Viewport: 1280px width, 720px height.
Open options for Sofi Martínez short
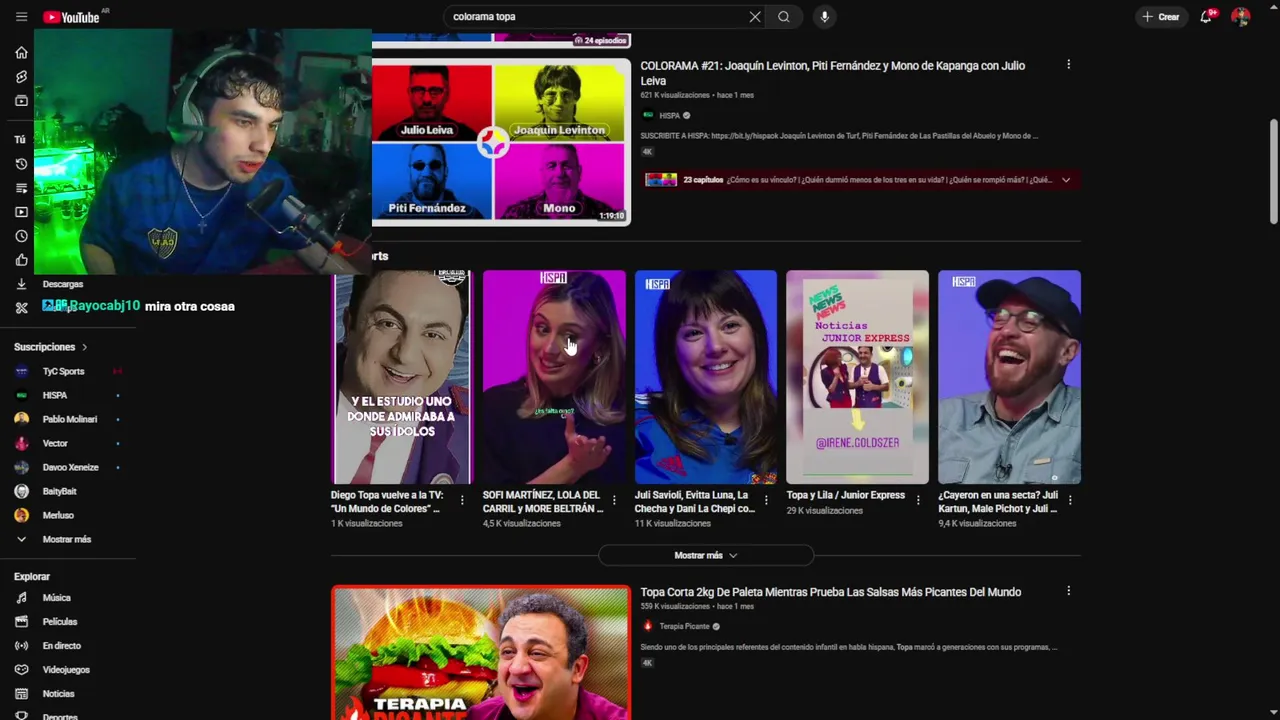coord(614,500)
